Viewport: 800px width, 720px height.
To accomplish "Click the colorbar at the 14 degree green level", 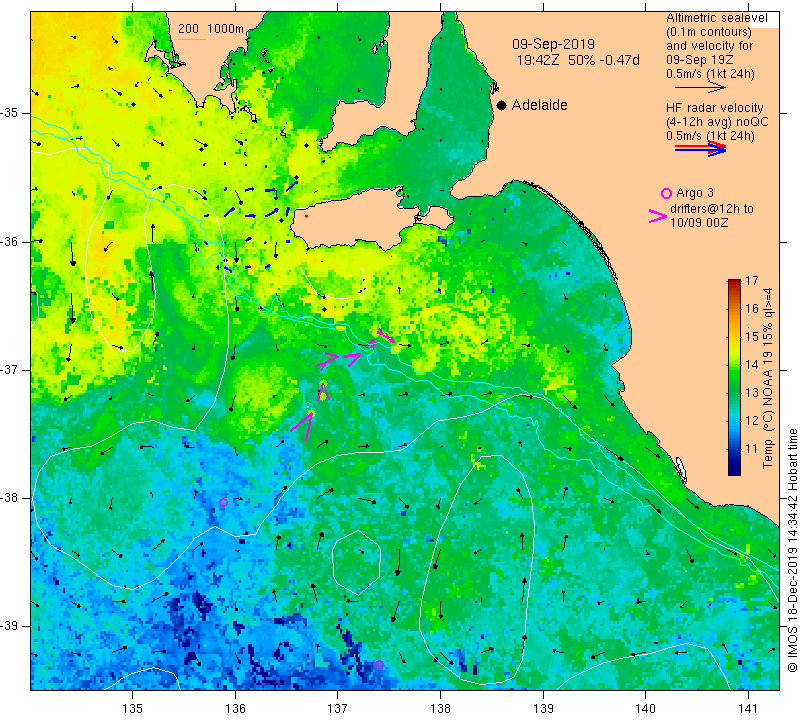I will coord(734,364).
